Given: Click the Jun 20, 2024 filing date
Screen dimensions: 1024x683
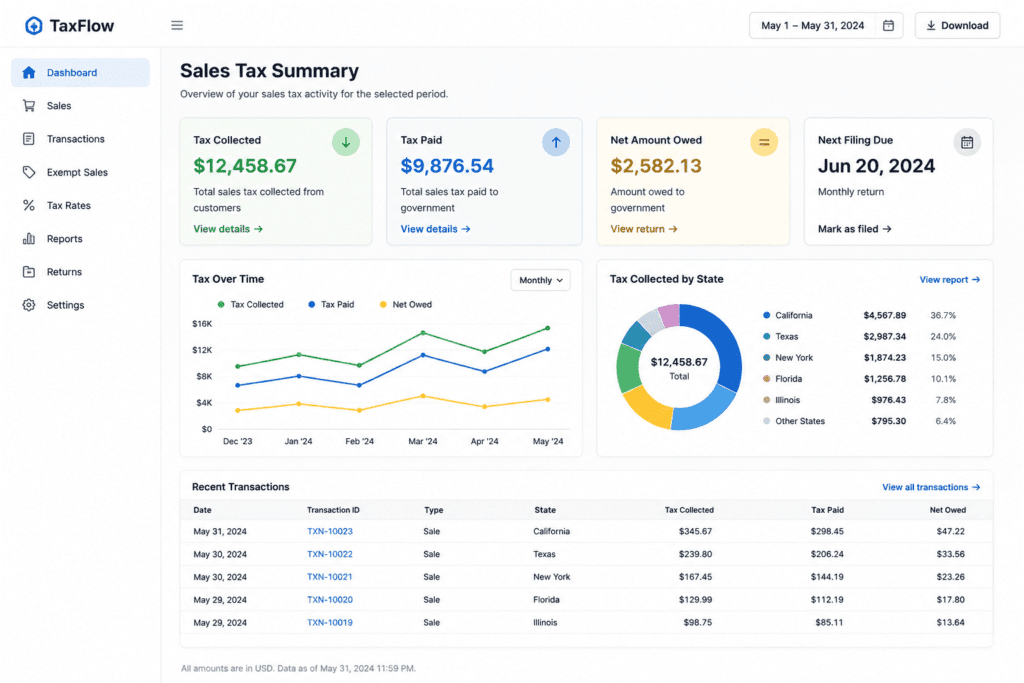Looking at the screenshot, I should pyautogui.click(x=876, y=166).
